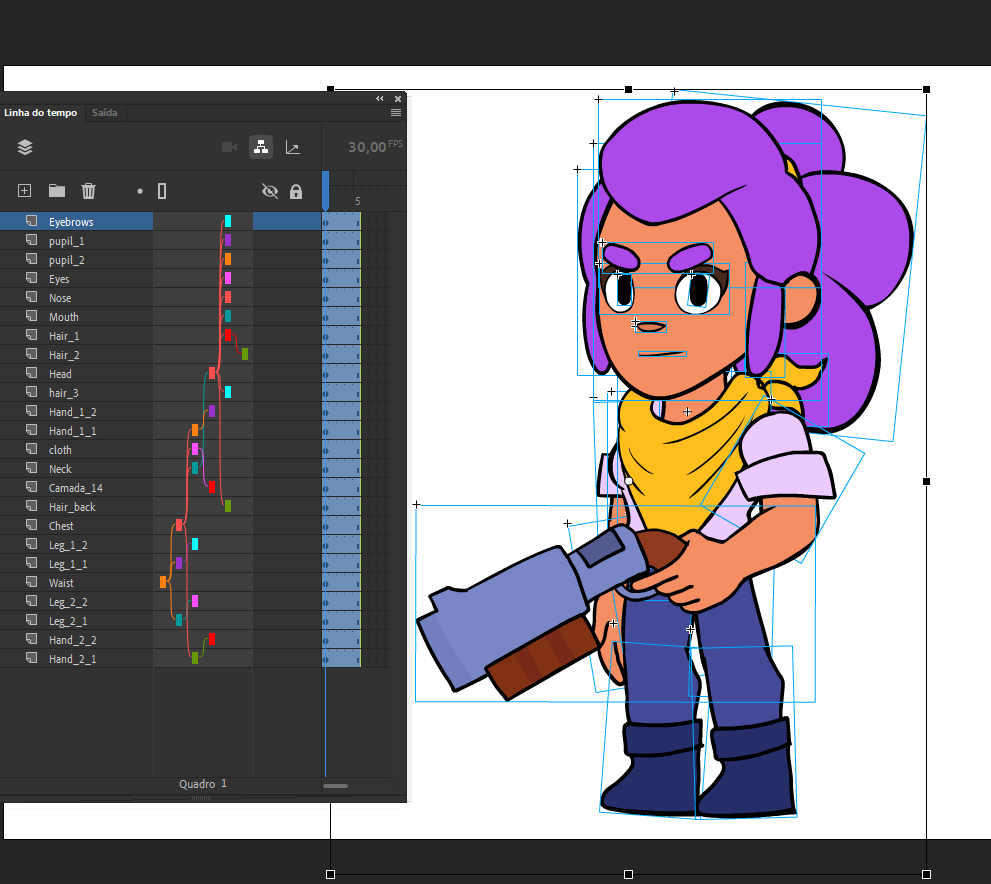Screen dimensions: 991x884
Task: Toggle the camera icon in timeline
Action: pyautogui.click(x=229, y=147)
